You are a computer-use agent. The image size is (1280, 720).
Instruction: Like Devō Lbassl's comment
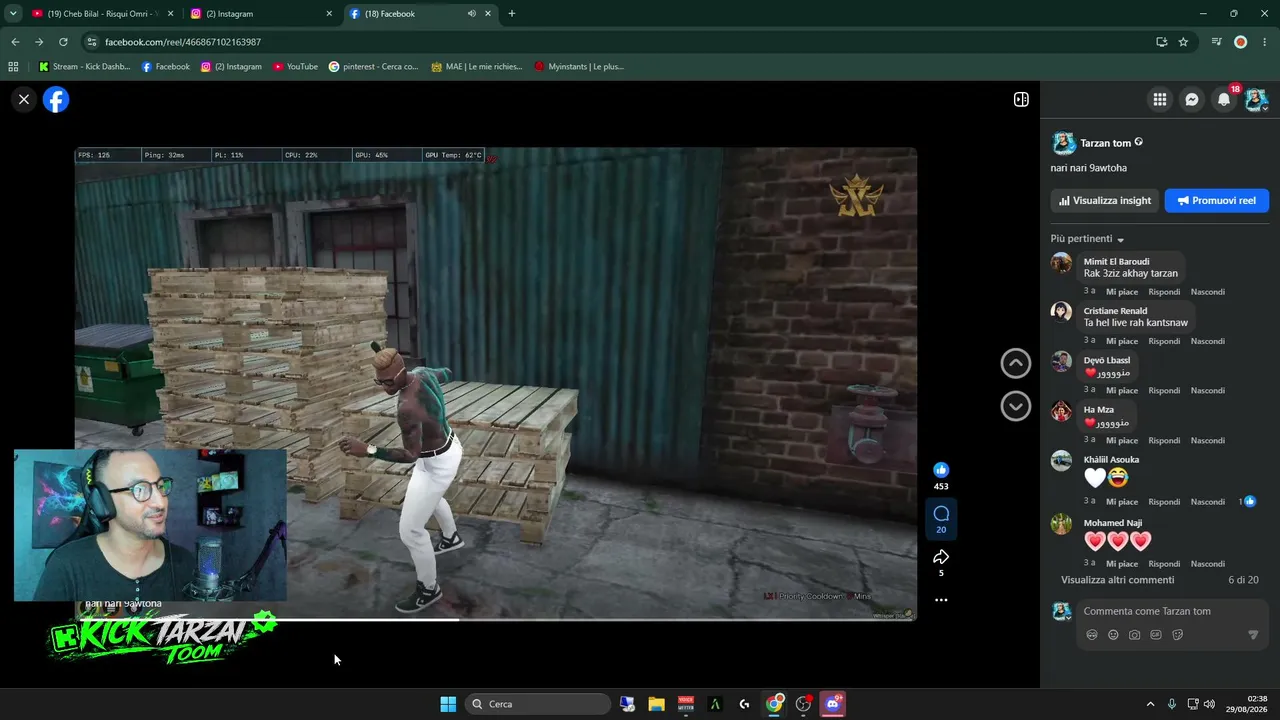point(1121,390)
